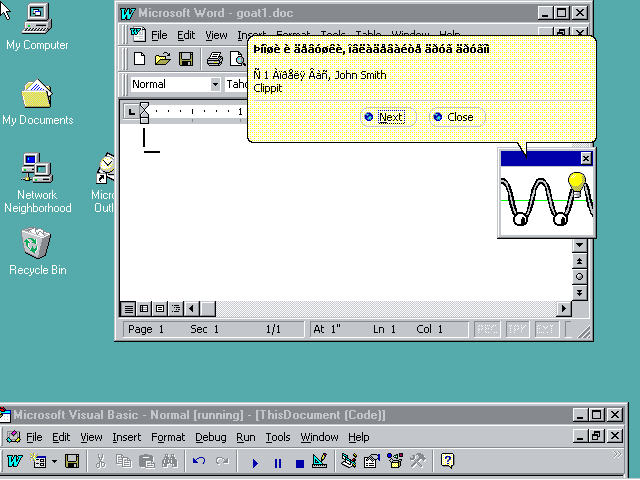Open View menu in Word

click(x=216, y=36)
